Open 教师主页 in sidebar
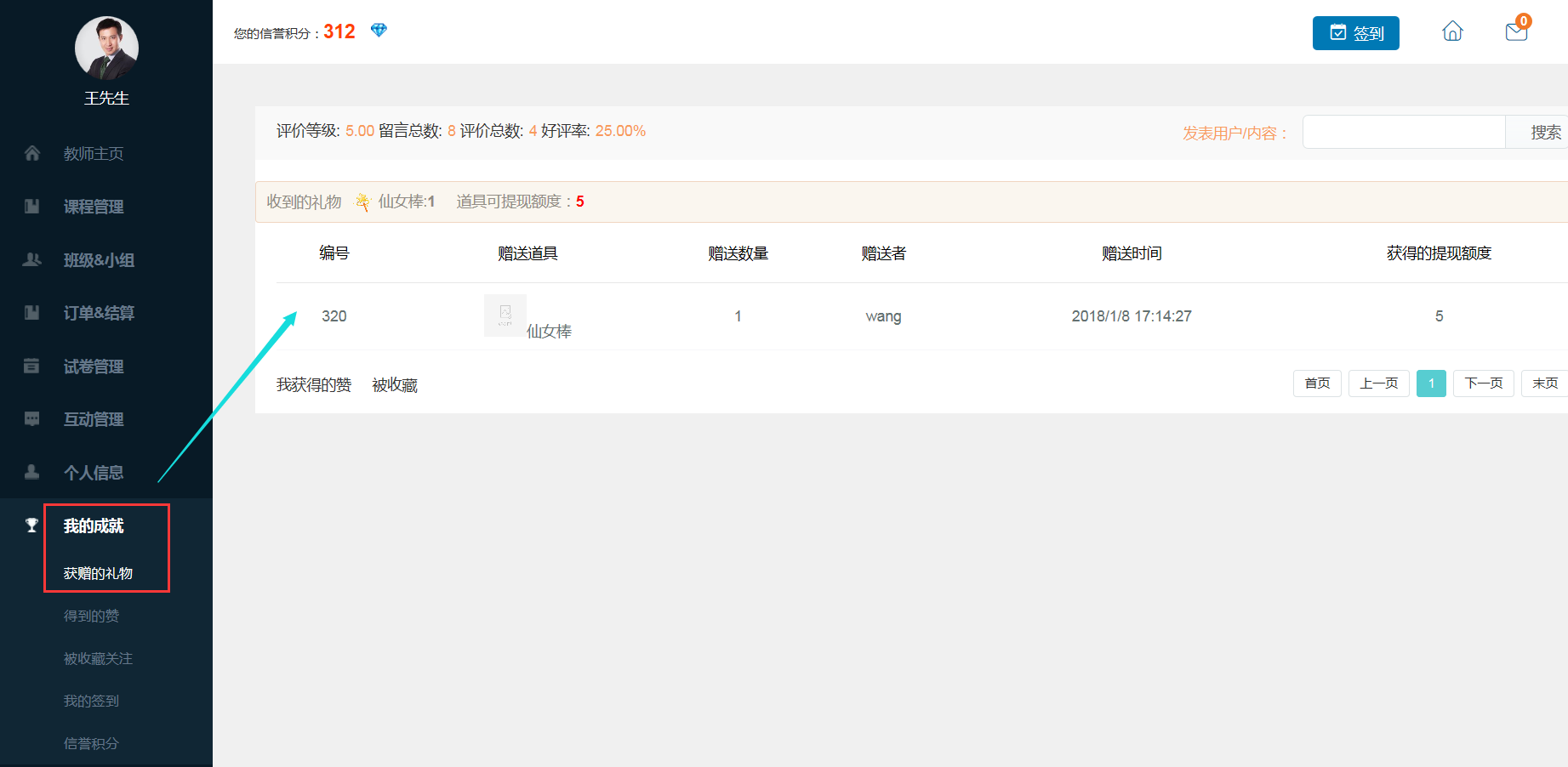Screen dimensions: 1568x767 [94, 154]
